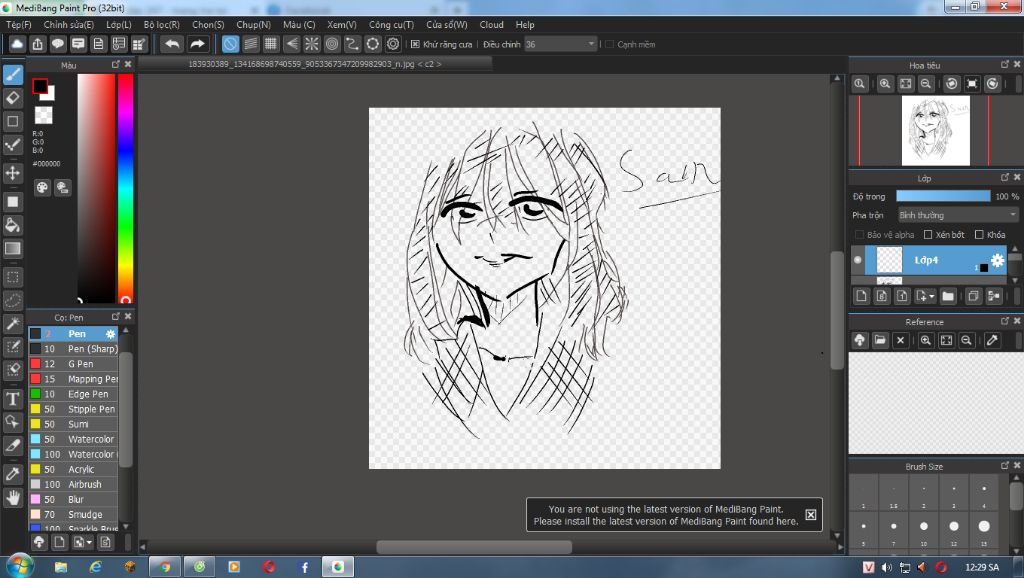Switch to the open jpg document tab

pos(315,64)
